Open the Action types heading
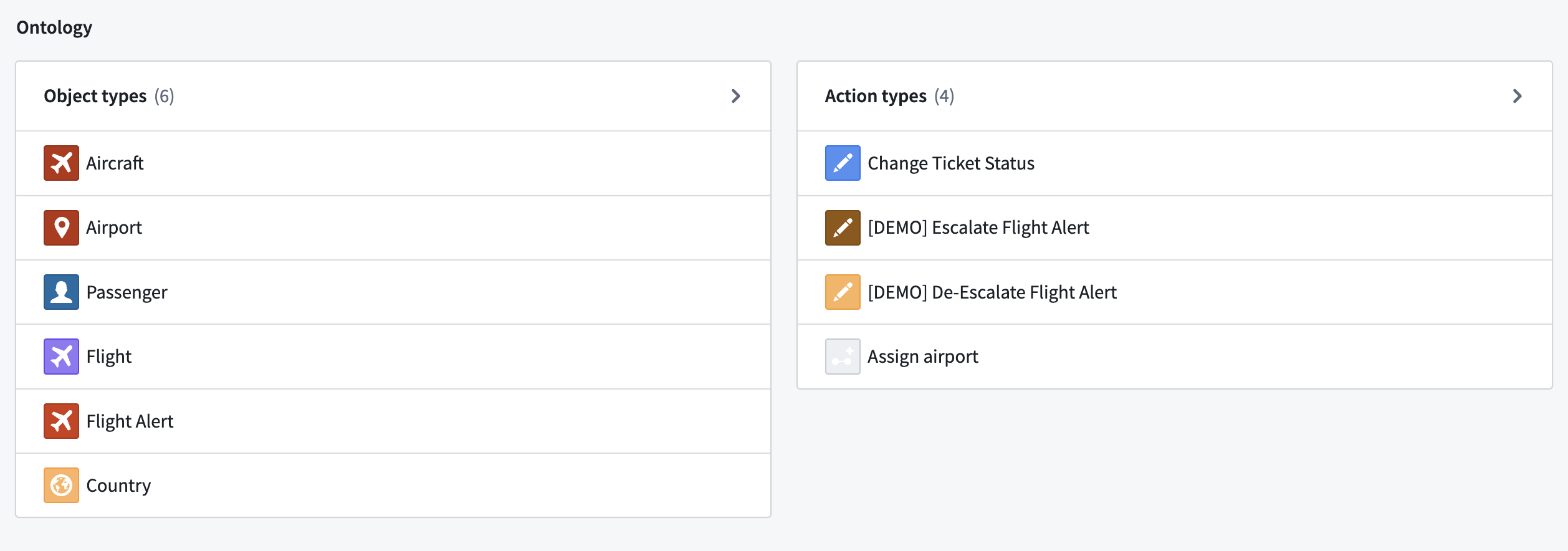Screen dimensions: 1568x551 [x=876, y=96]
